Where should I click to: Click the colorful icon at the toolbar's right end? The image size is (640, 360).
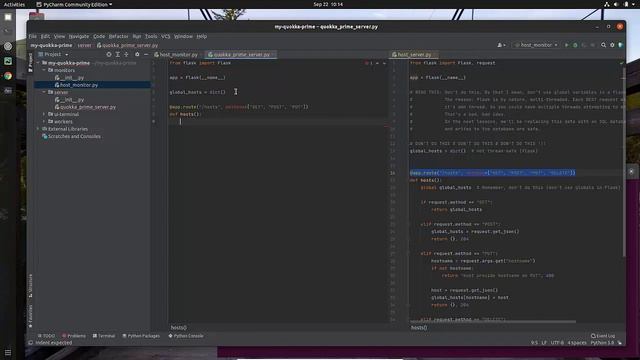pyautogui.click(x=620, y=45)
